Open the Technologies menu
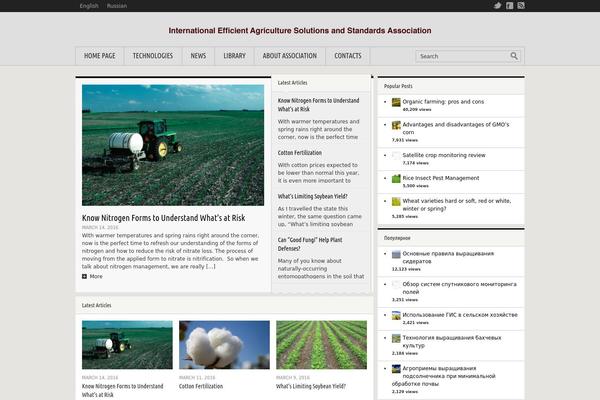600x400 pixels. 153,56
